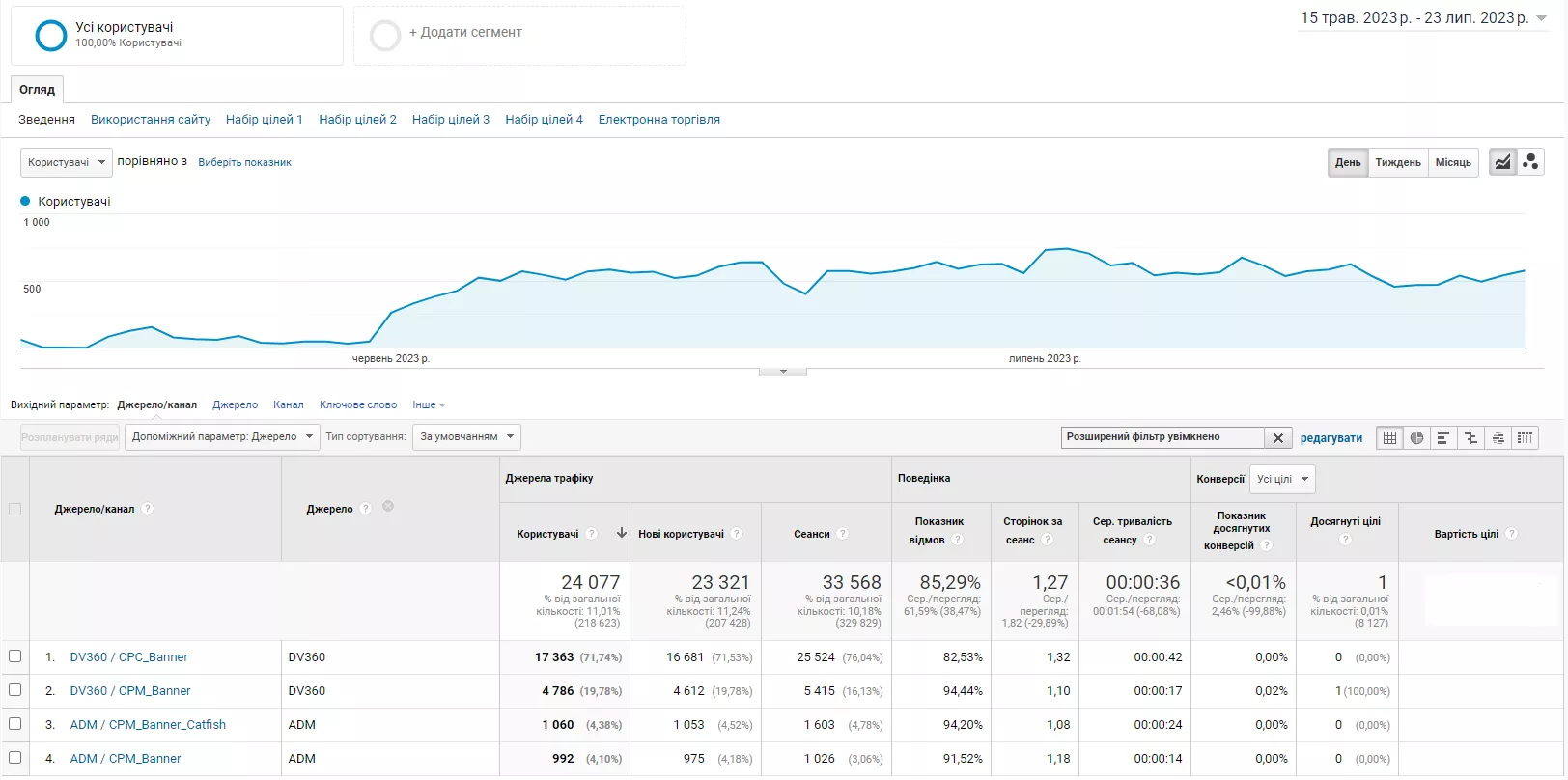Toggle sort arrow on Користувачі column
Viewport: 1568px width, 780px height.
621,533
